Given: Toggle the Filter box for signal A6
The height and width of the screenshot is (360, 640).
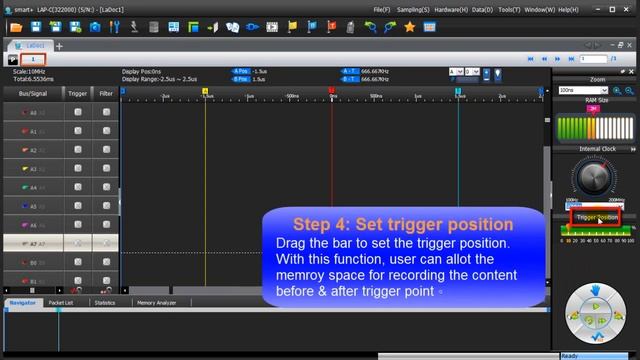Looking at the screenshot, I should tap(106, 224).
